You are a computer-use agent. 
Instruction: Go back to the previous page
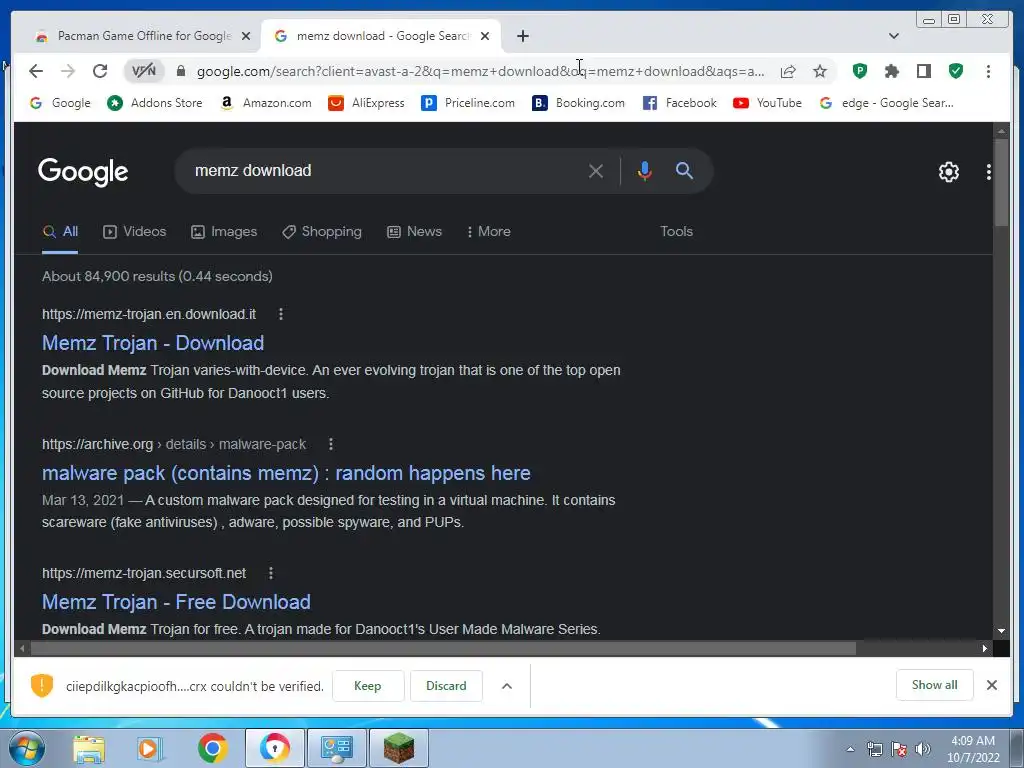[x=36, y=71]
